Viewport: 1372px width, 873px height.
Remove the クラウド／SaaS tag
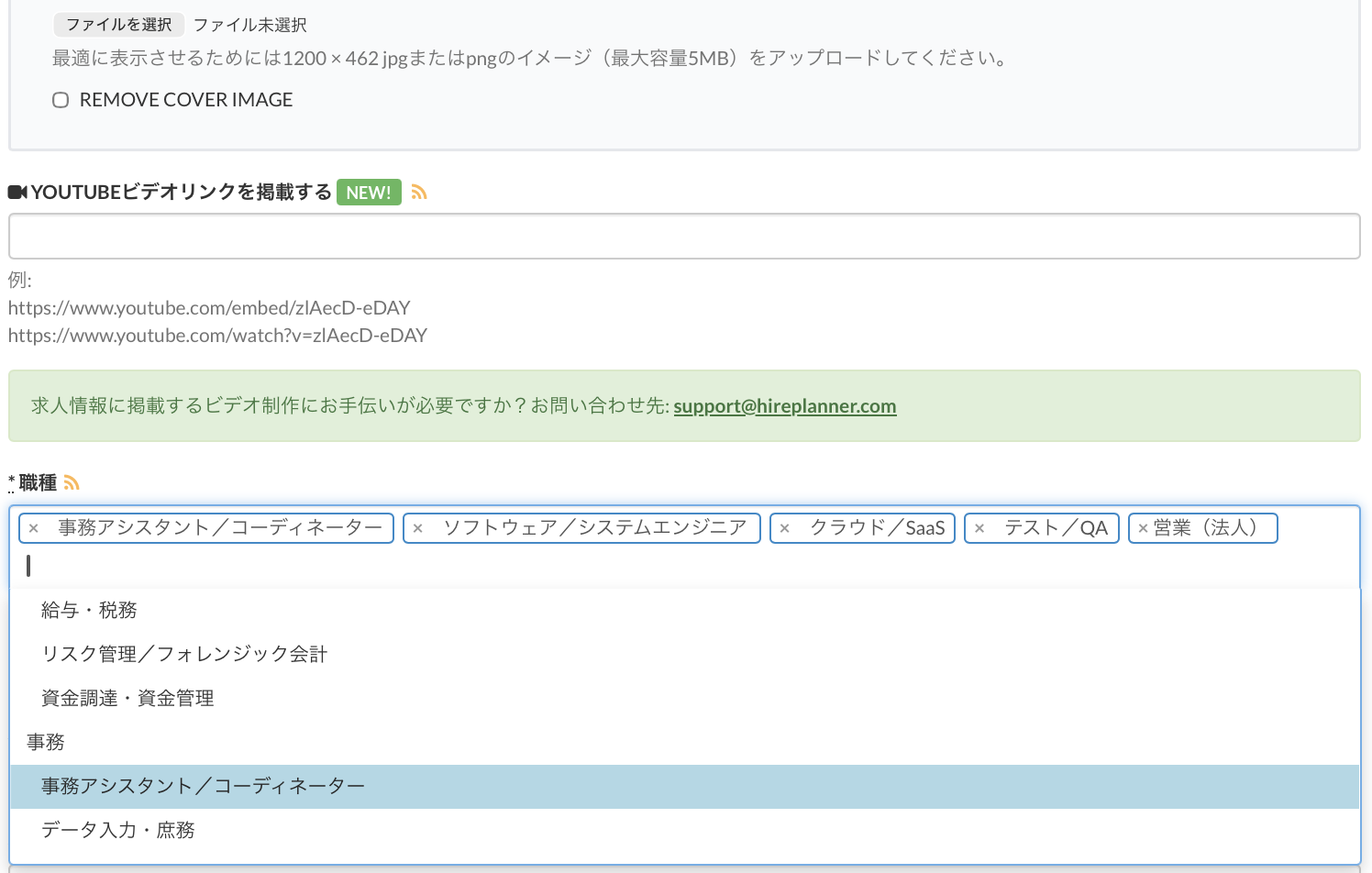[x=785, y=528]
